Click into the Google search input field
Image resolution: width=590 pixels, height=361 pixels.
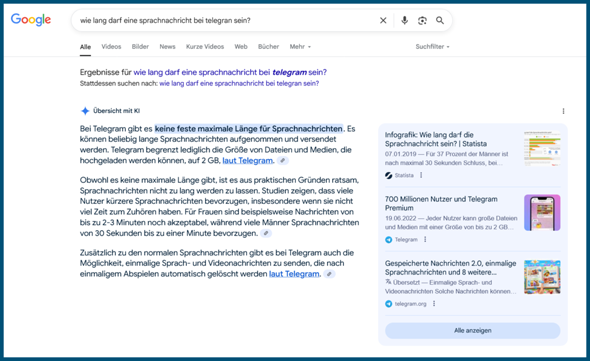pyautogui.click(x=226, y=20)
